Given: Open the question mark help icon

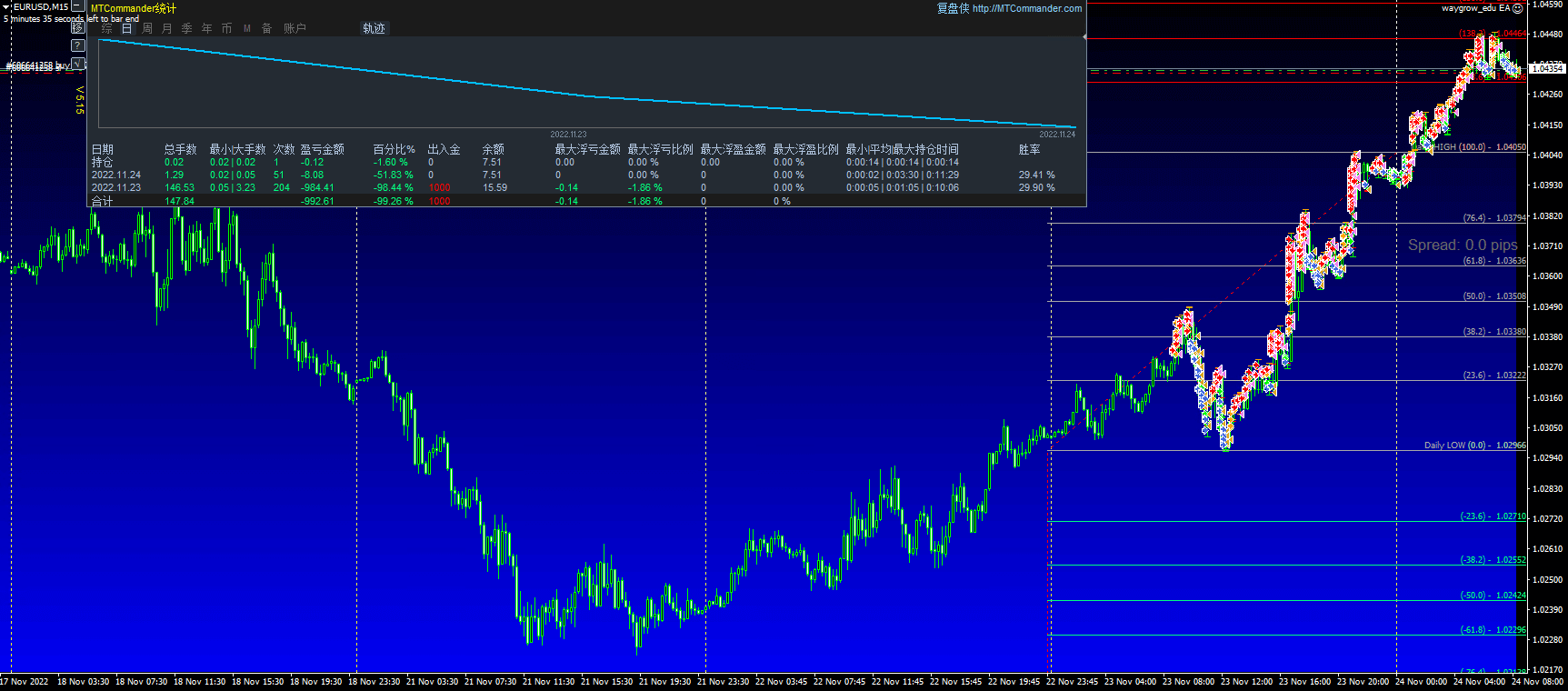Looking at the screenshot, I should point(78,45).
